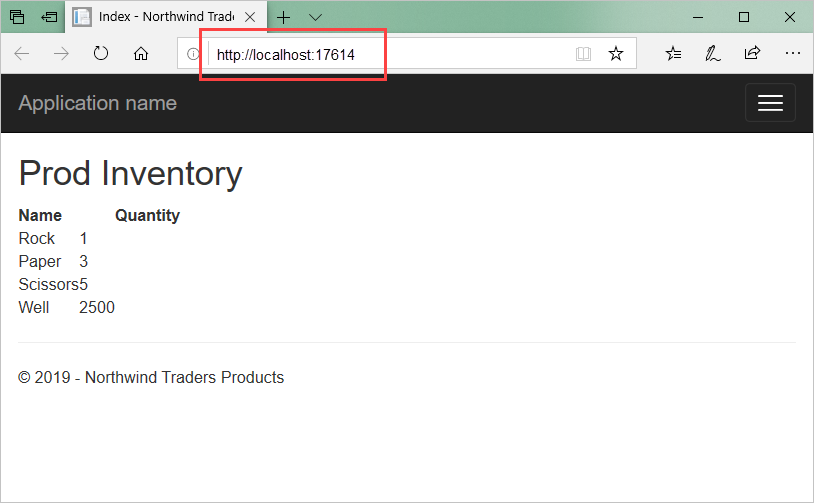The image size is (814, 503).
Task: Refresh the localhost page
Action: click(x=101, y=53)
